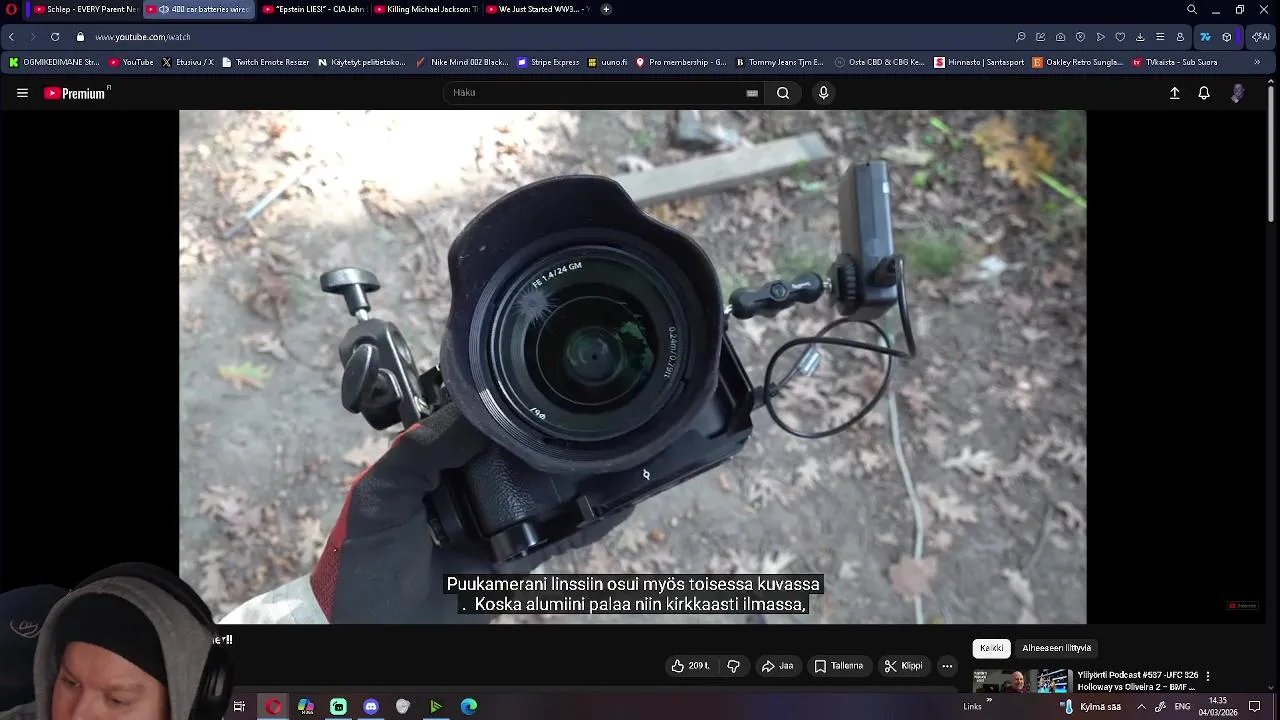Open the 'Oakley Retro Sungla...' bookmark
This screenshot has height=720, width=1280.
1077,62
